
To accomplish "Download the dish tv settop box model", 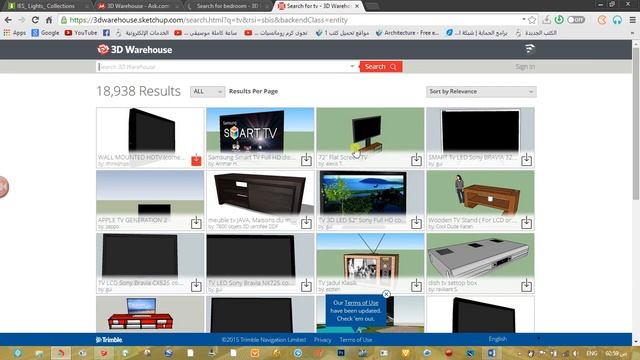I will pos(526,286).
